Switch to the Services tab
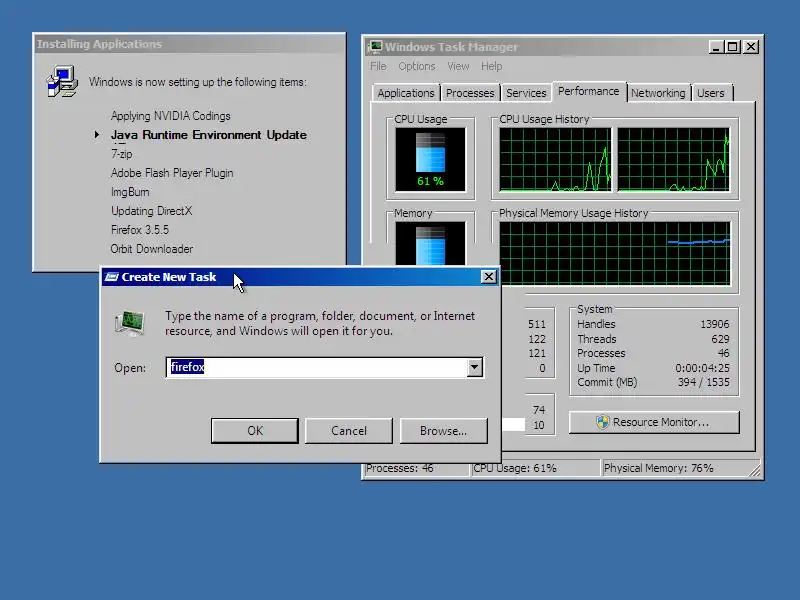 click(x=526, y=93)
